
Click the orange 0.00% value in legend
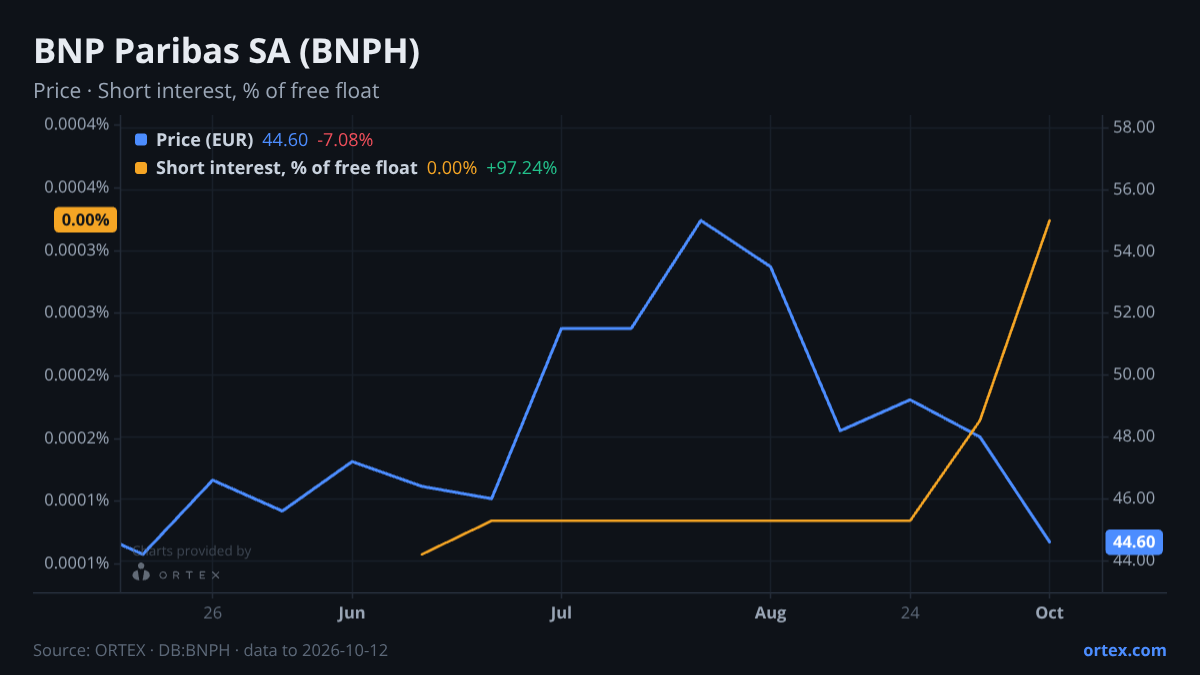(x=452, y=168)
